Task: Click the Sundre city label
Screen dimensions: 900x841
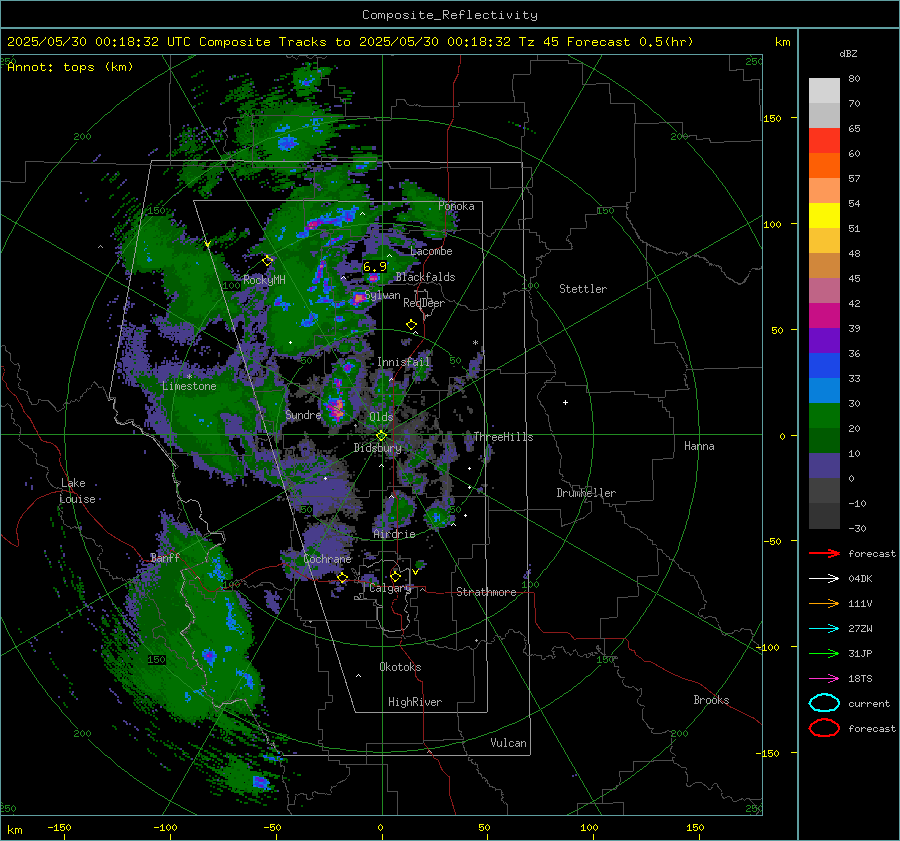Action: (303, 415)
